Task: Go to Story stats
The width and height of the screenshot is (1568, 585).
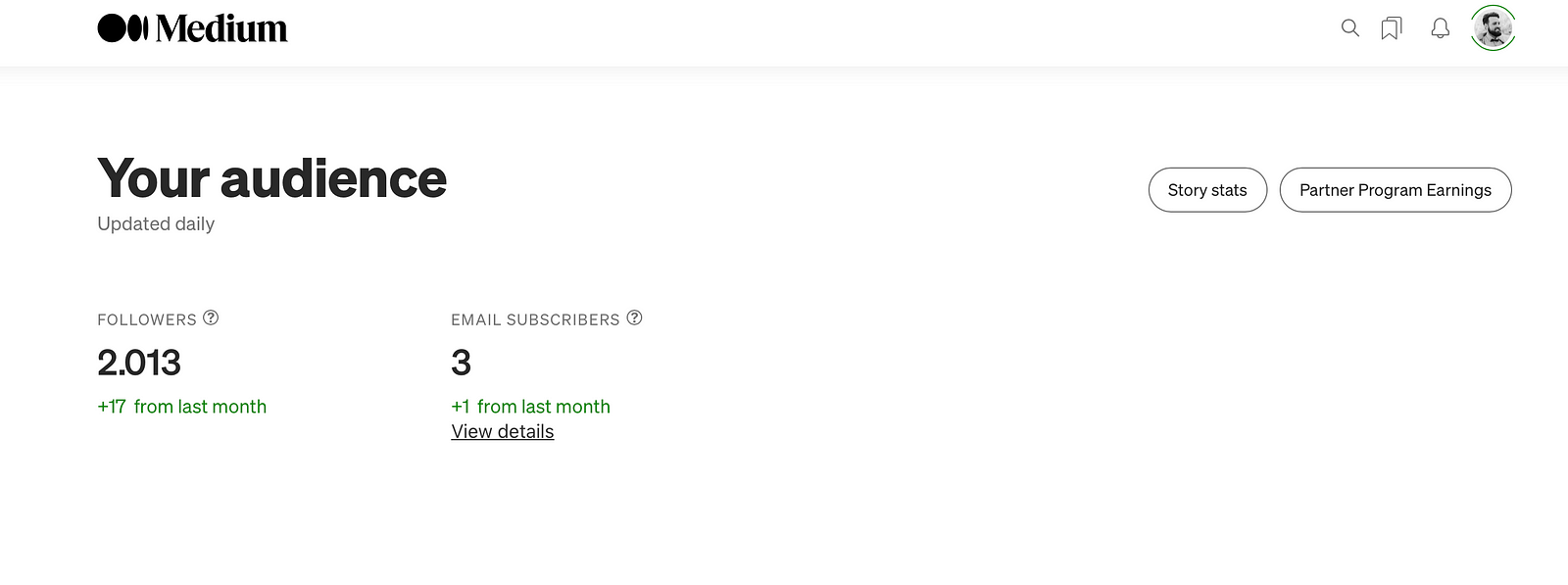Action: [x=1207, y=190]
